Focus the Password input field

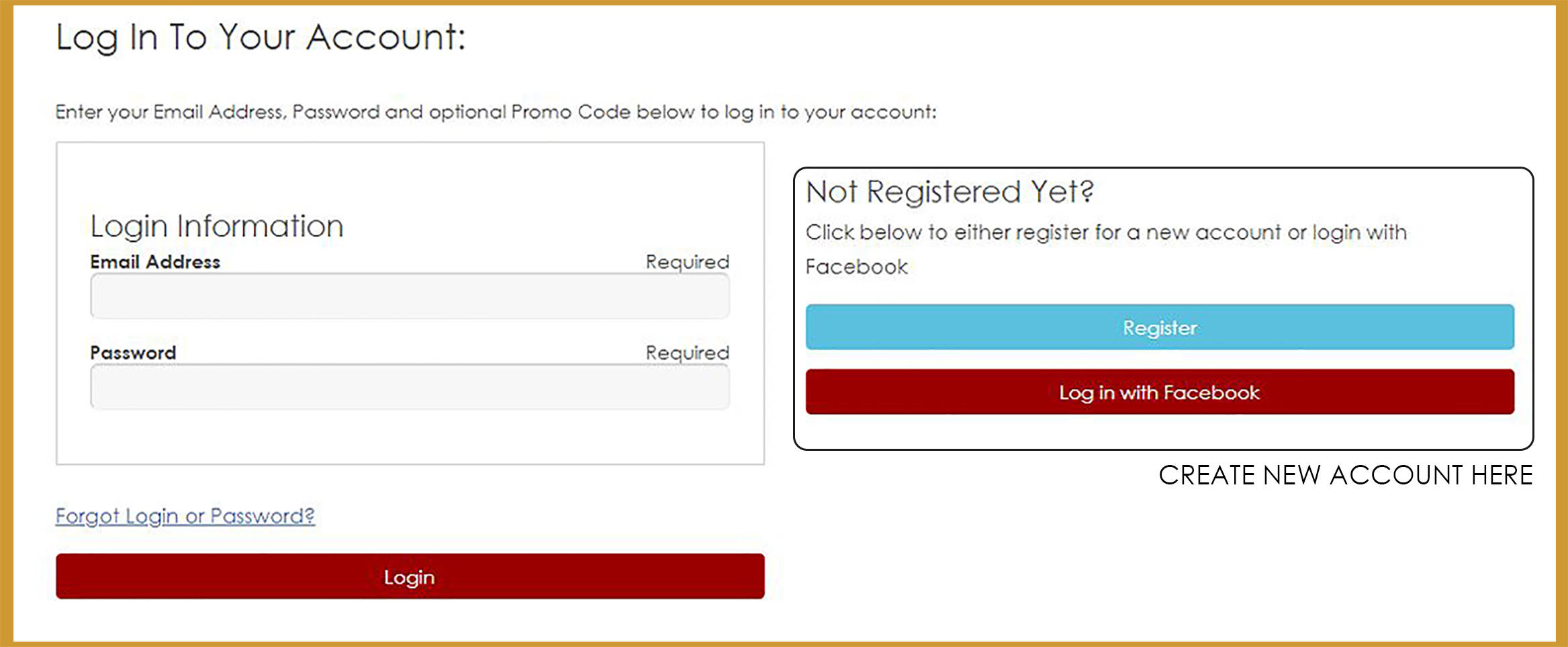tap(410, 387)
